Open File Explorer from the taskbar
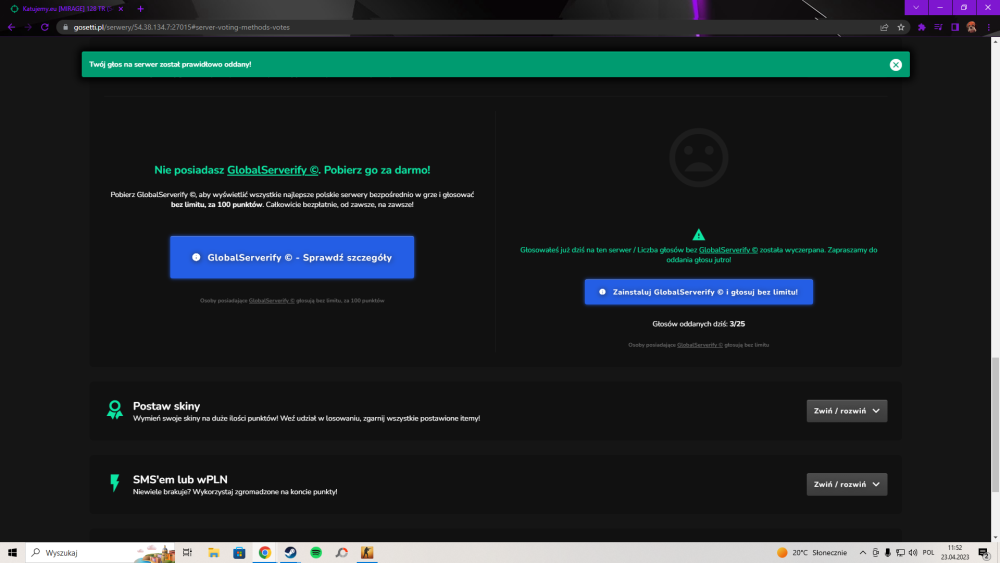 click(214, 552)
